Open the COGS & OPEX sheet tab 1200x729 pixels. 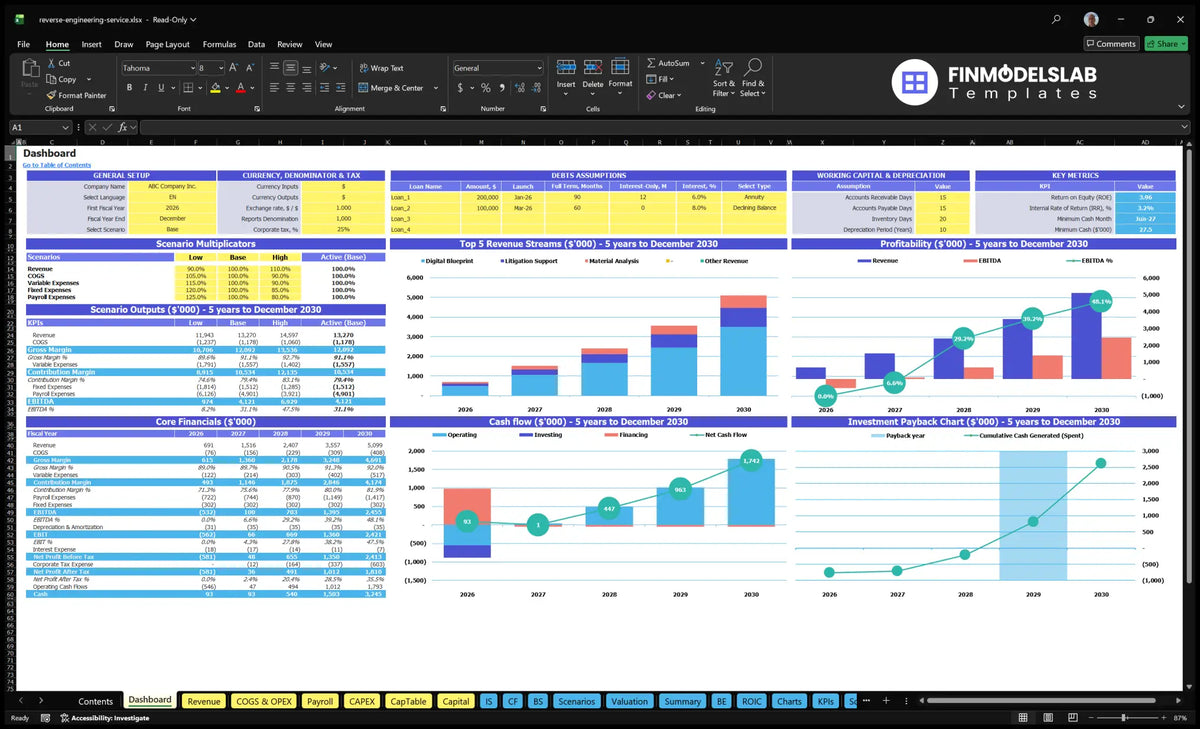(x=264, y=701)
